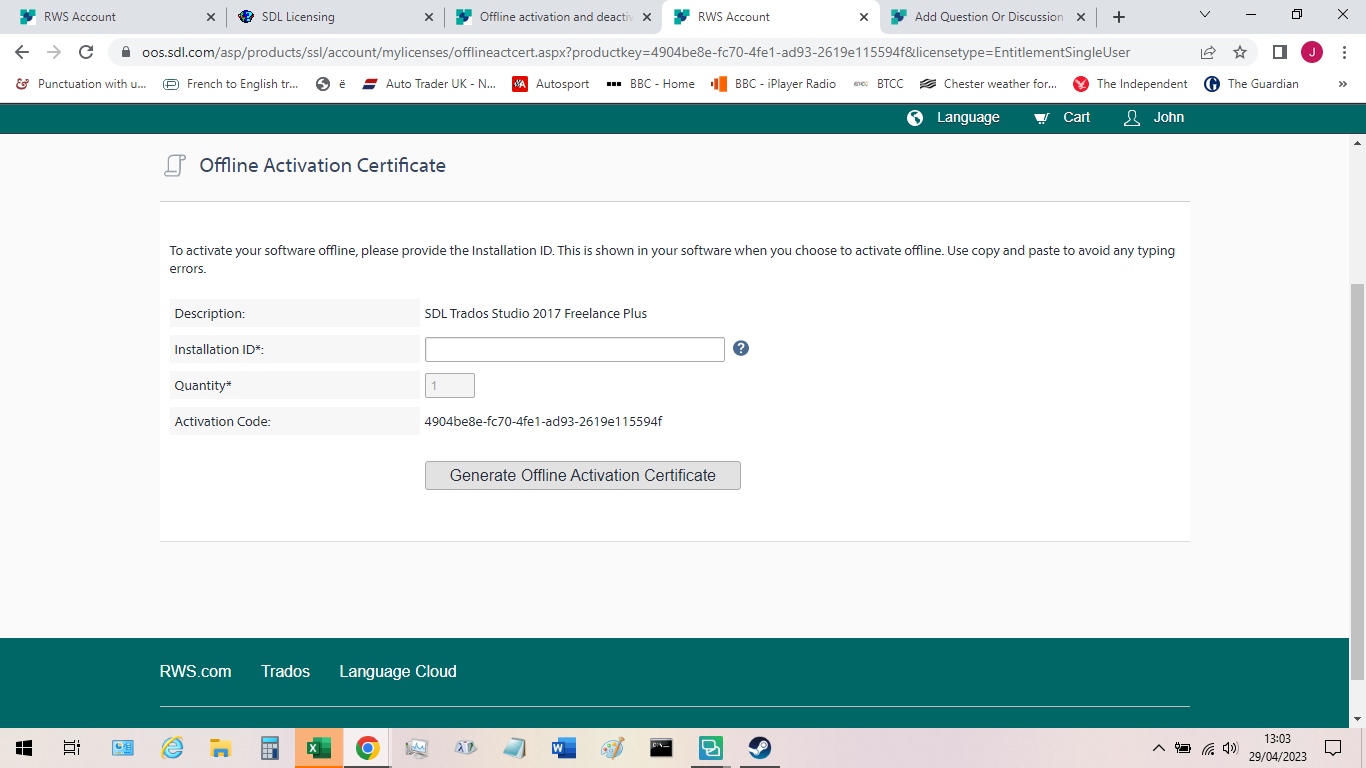Open the Cart icon
1366x768 pixels.
point(1040,117)
